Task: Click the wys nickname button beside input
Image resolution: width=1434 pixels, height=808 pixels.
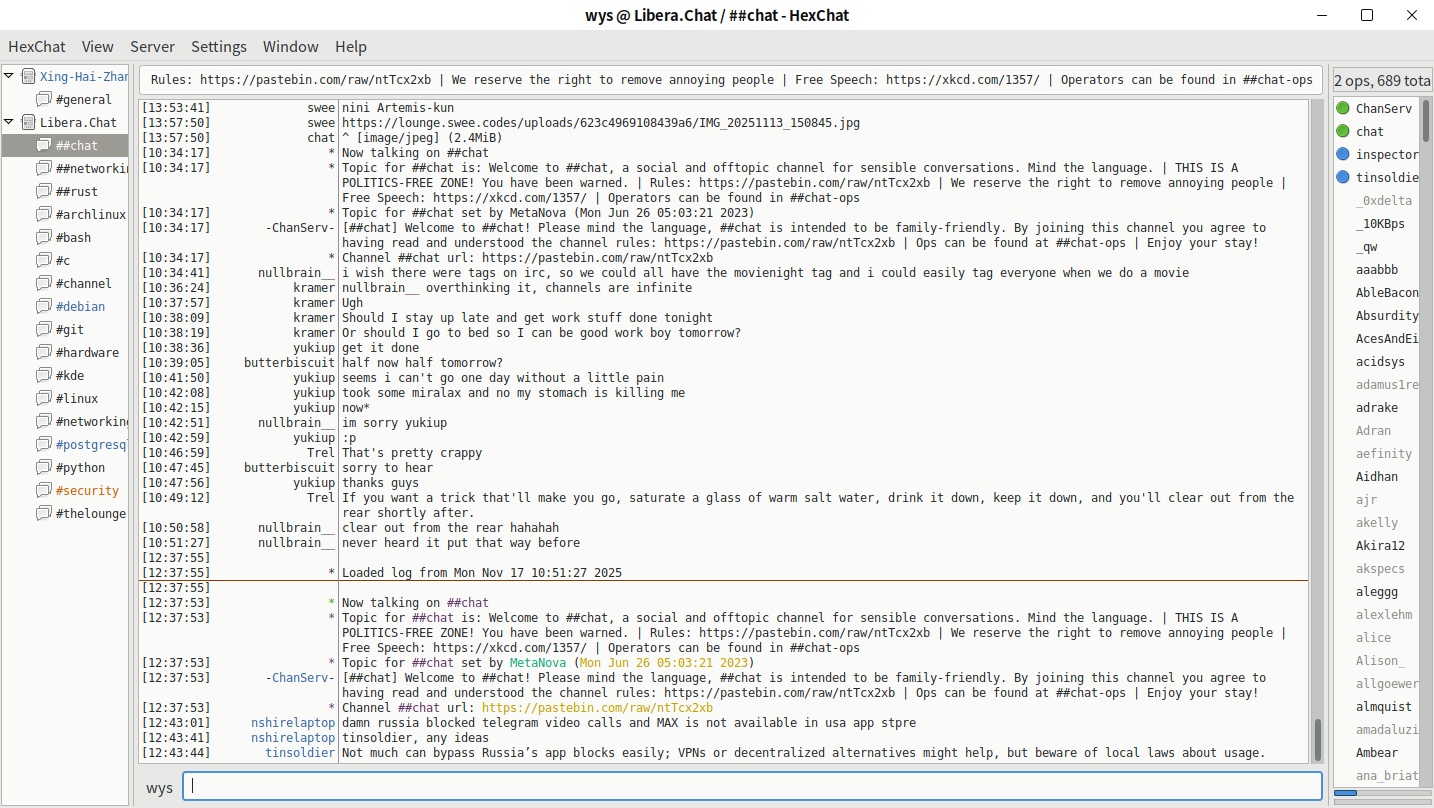Action: coord(160,787)
